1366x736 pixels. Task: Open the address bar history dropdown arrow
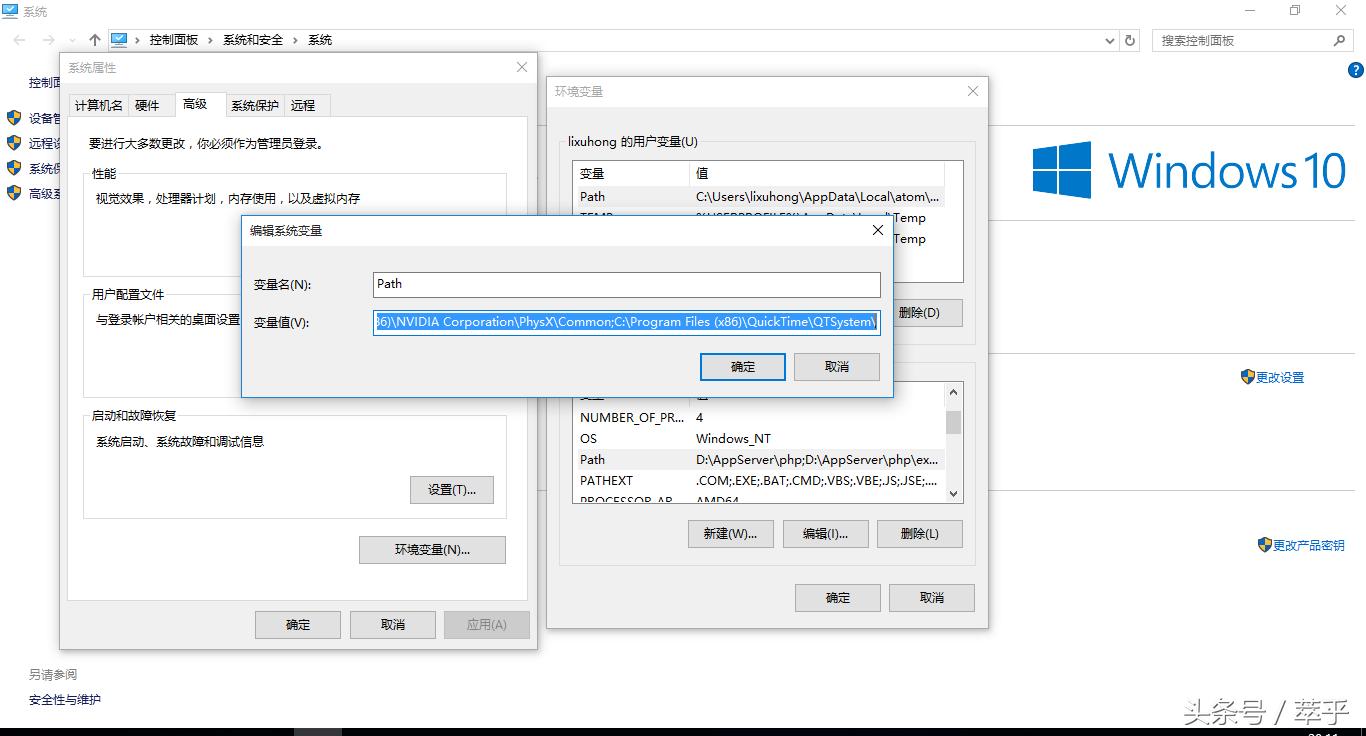tap(1108, 40)
